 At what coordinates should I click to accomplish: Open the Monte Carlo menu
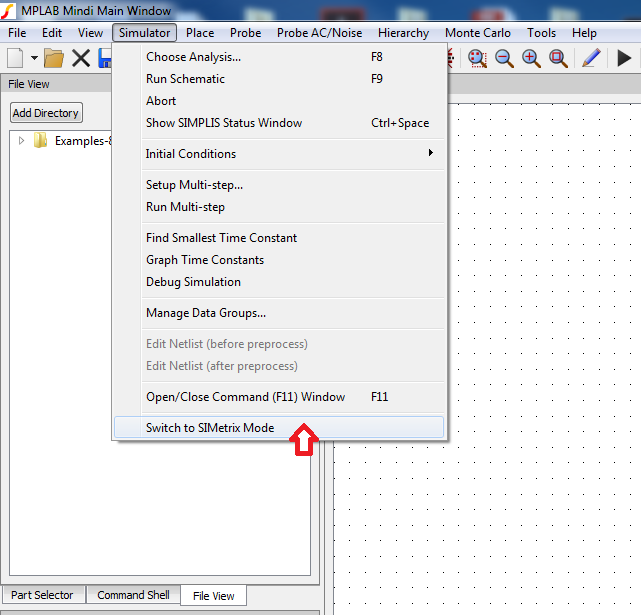[x=477, y=33]
